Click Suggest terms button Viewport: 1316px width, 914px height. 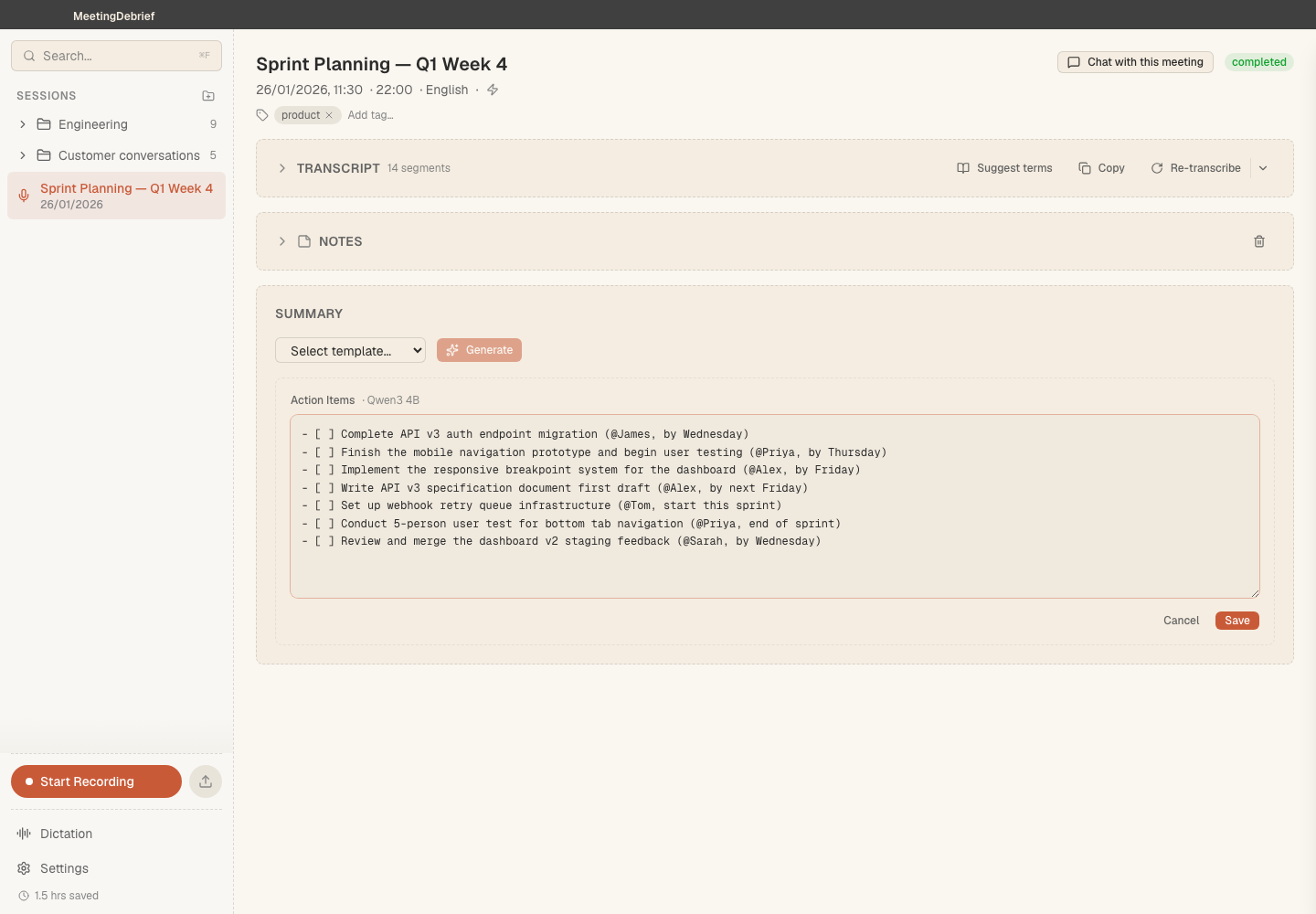[x=1004, y=168]
